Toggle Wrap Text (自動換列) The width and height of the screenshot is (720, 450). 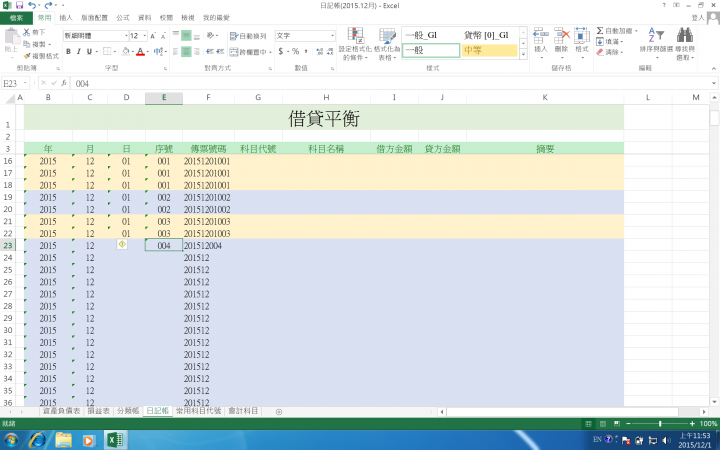[x=248, y=36]
